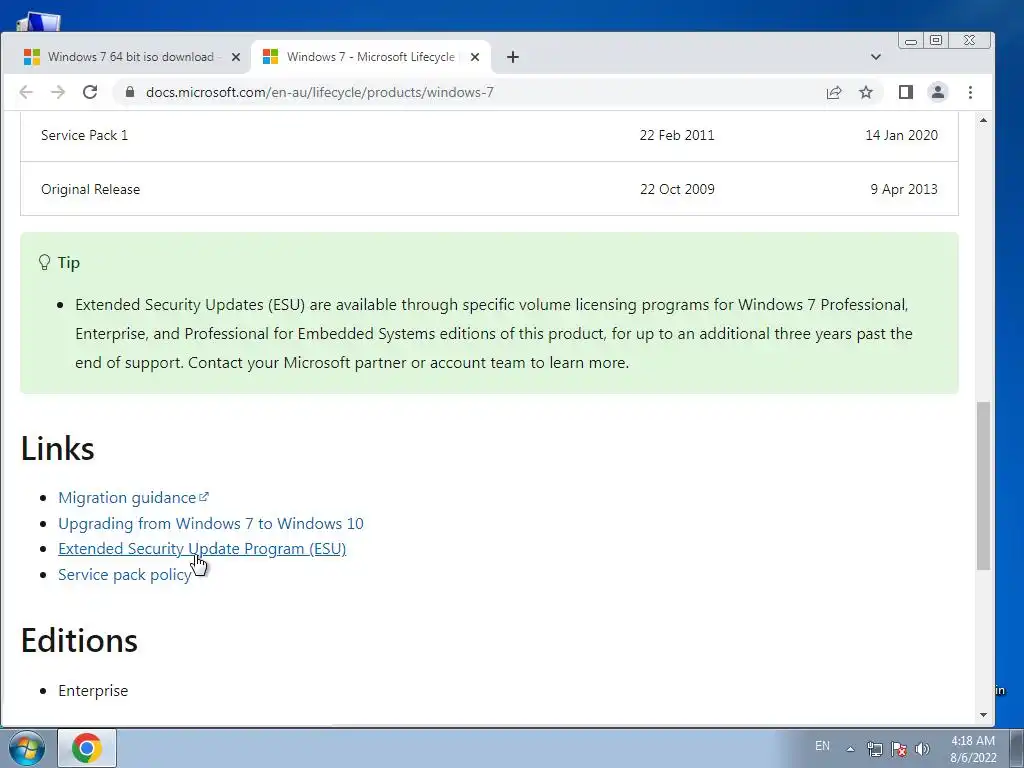1024x768 pixels.
Task: Open the Service pack policy link
Action: pos(124,575)
